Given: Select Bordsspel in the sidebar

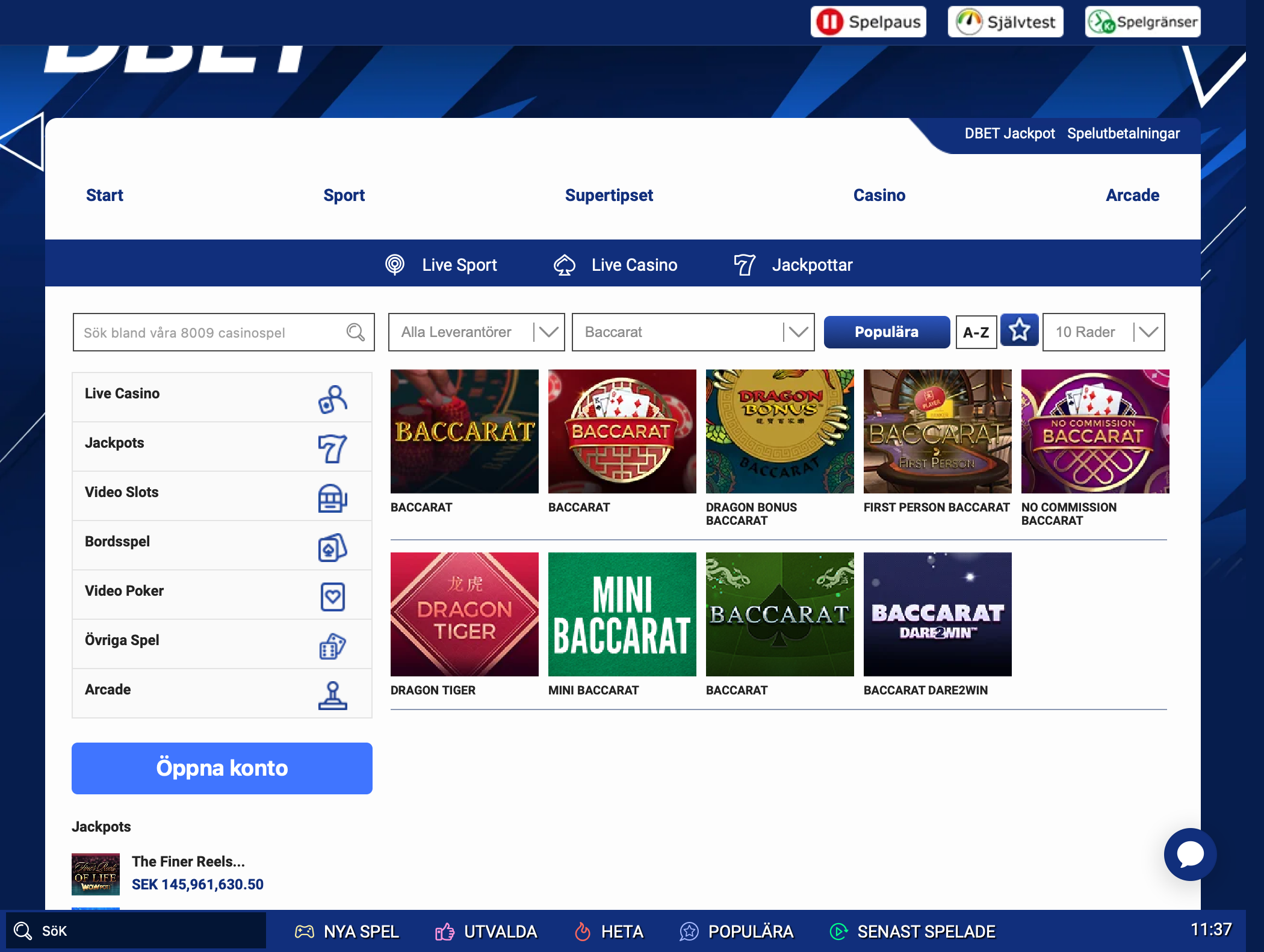Looking at the screenshot, I should pos(222,545).
